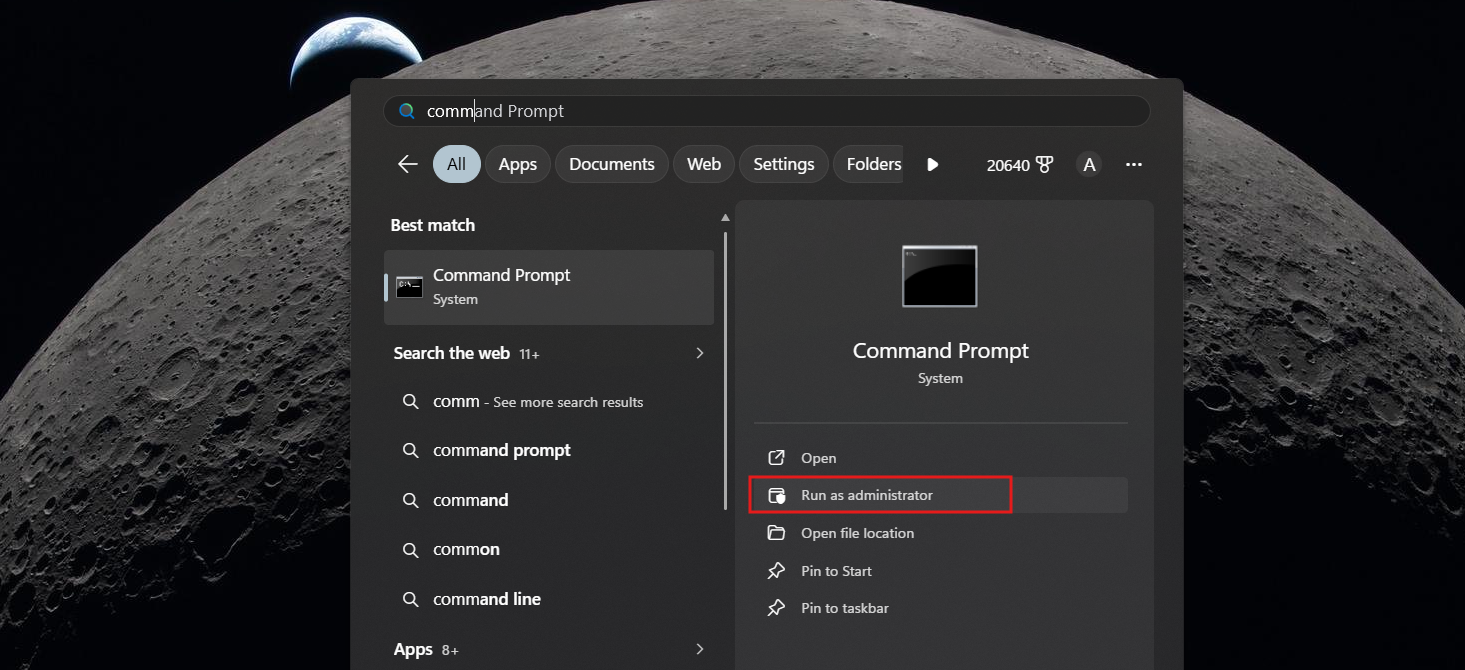Click the Command Prompt best match name

(502, 275)
